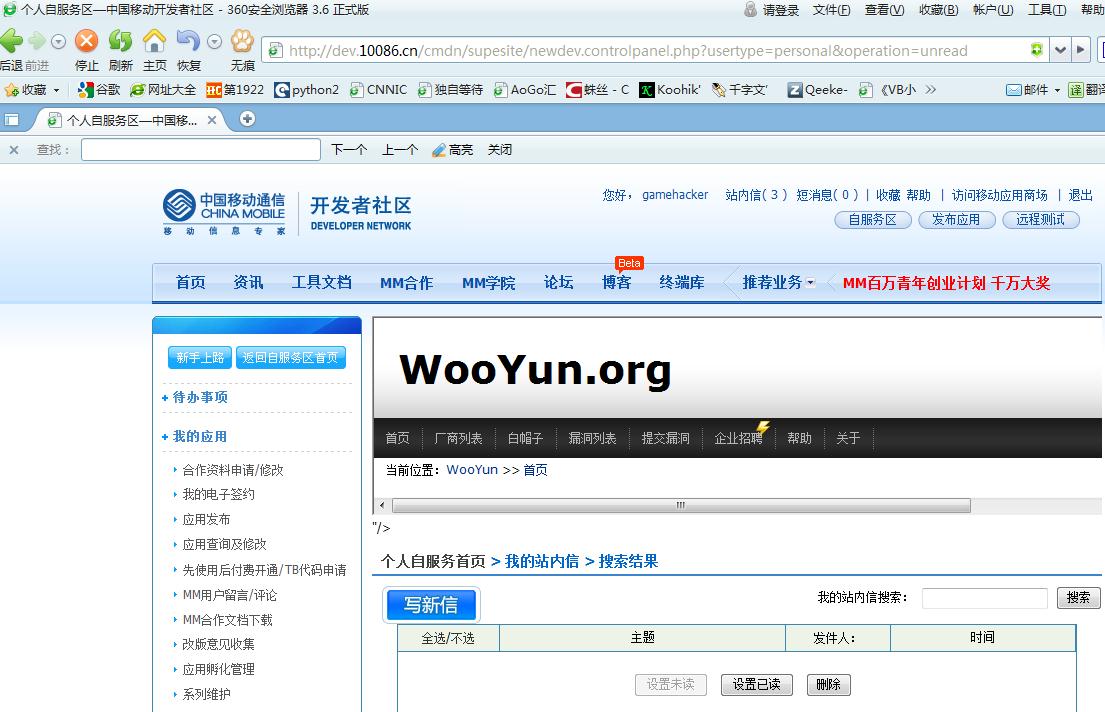Viewport: 1105px width, 712px height.
Task: Focus the 我的站内信搜索 input field
Action: [984, 598]
